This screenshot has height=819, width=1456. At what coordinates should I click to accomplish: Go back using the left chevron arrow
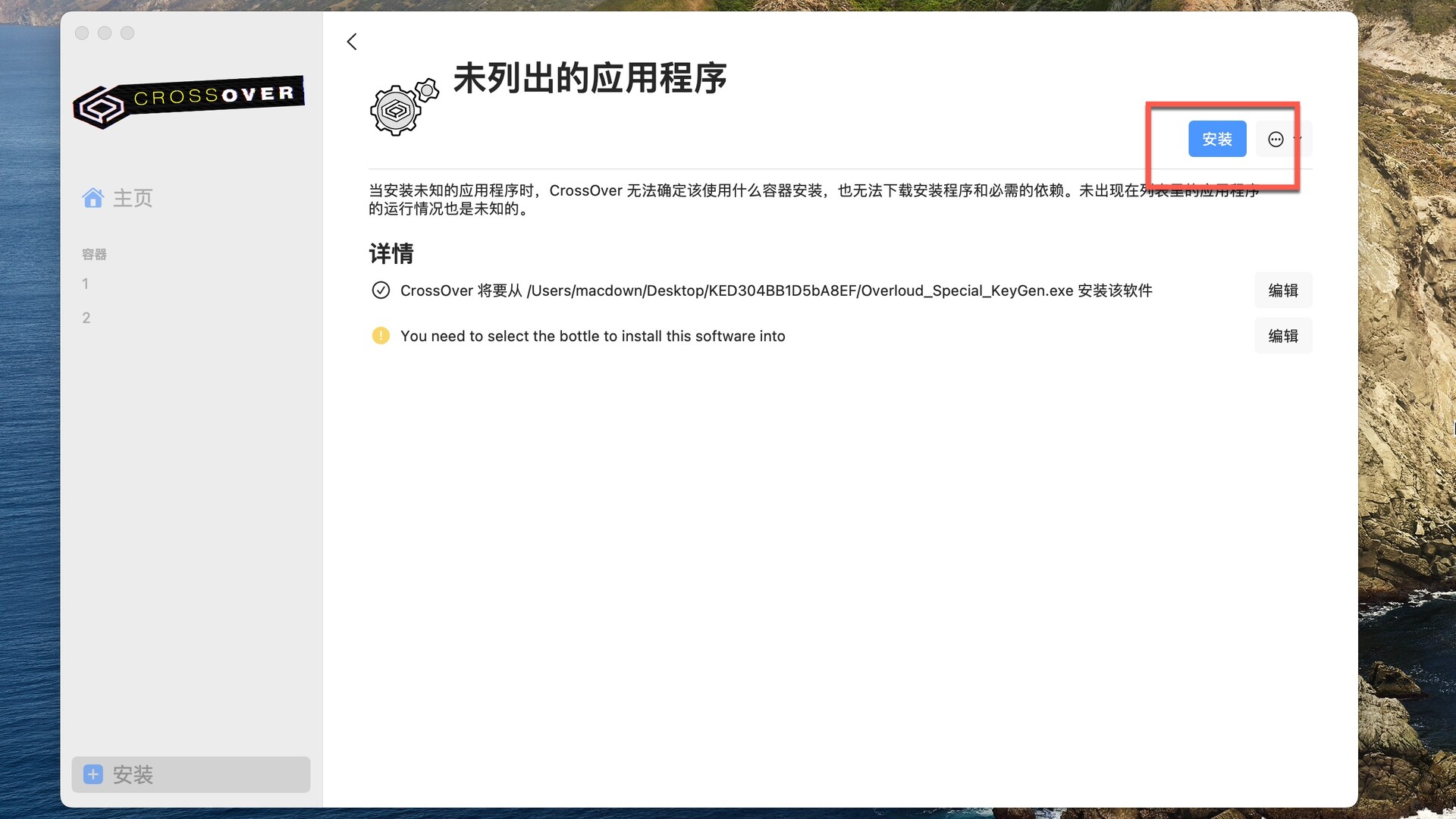pos(352,42)
